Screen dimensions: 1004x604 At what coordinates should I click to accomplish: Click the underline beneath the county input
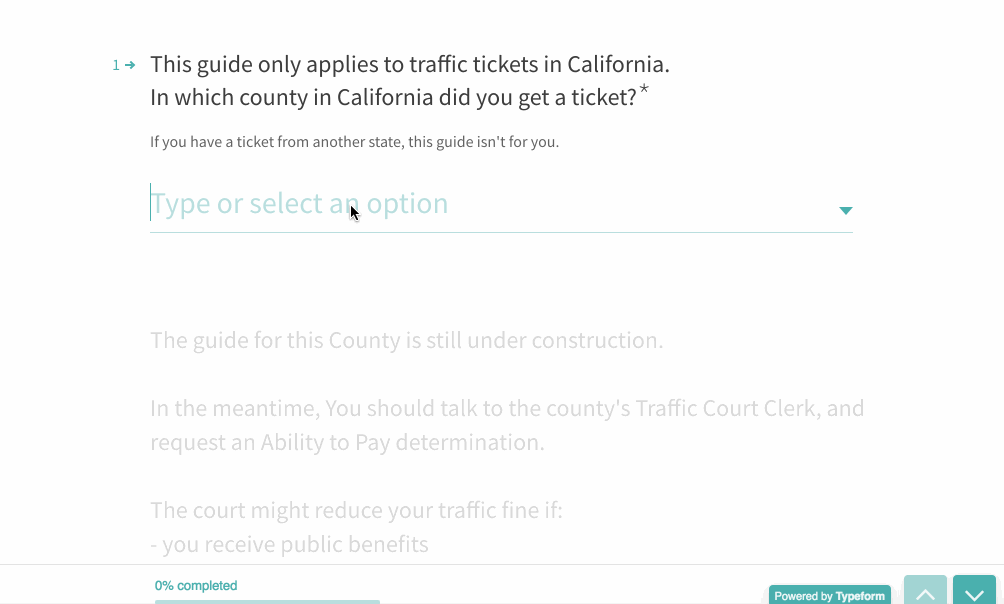tap(500, 232)
